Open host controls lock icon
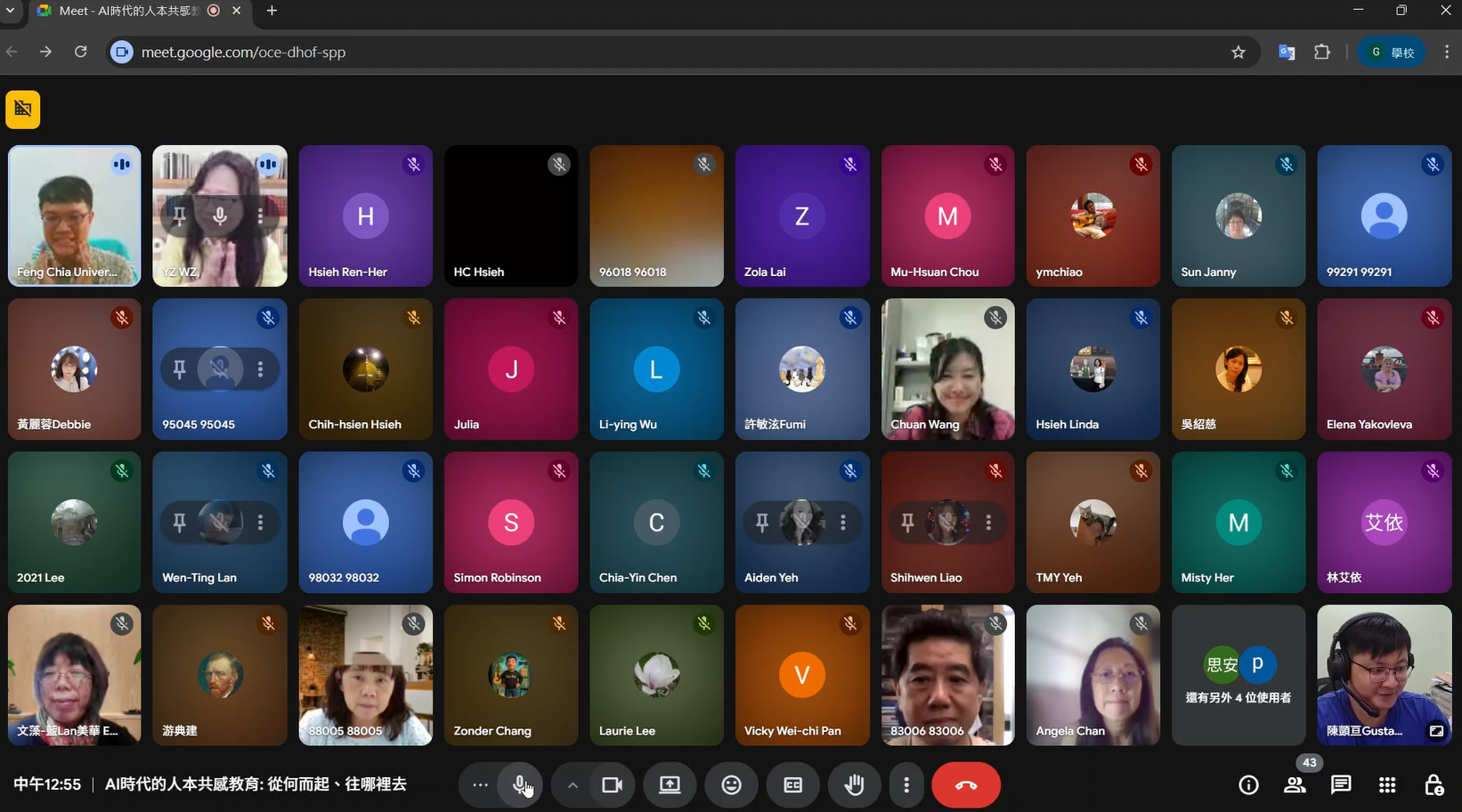Image resolution: width=1462 pixels, height=812 pixels. (1434, 784)
